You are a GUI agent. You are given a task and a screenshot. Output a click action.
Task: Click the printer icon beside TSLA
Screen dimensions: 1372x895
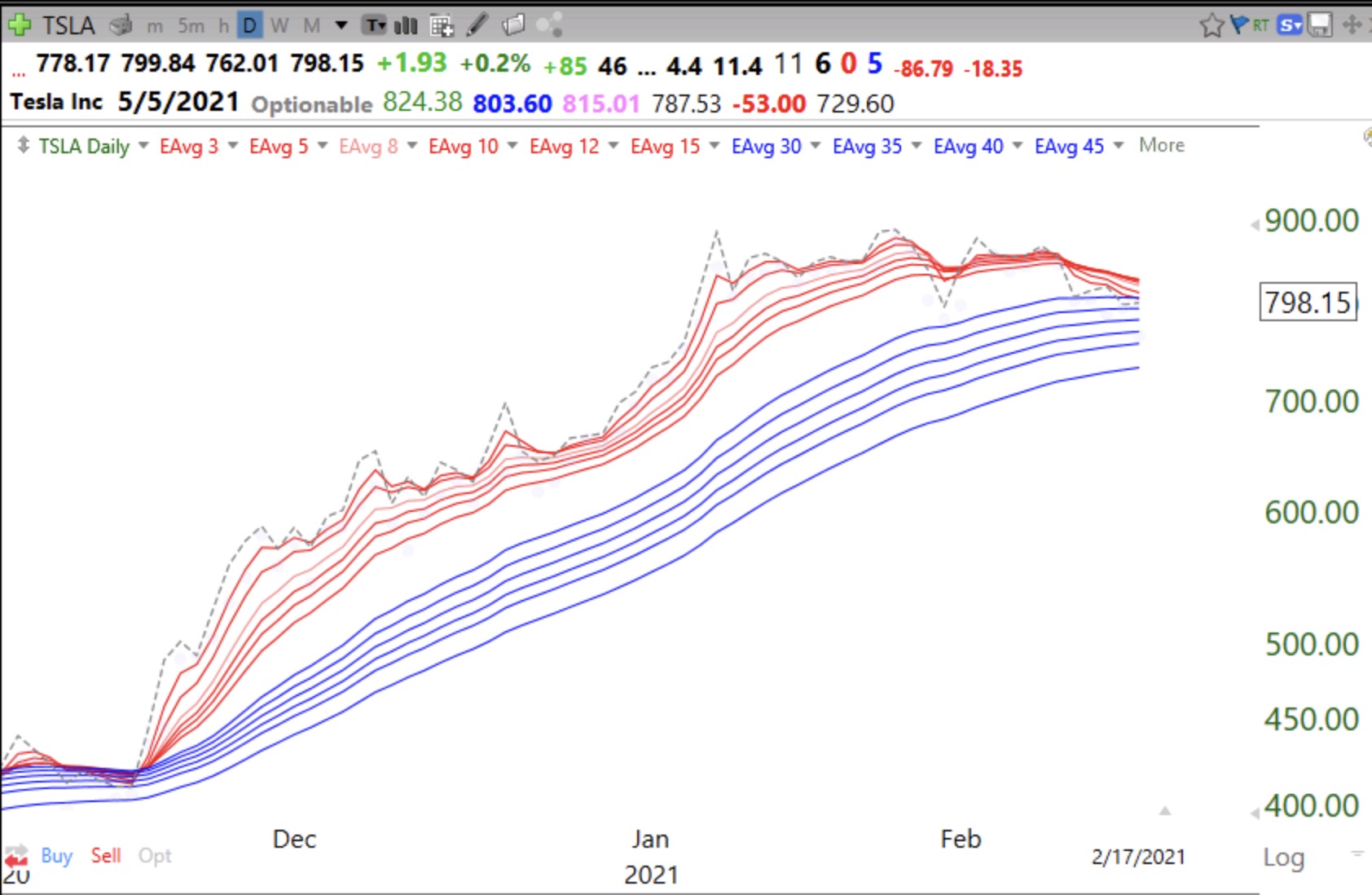[x=121, y=26]
